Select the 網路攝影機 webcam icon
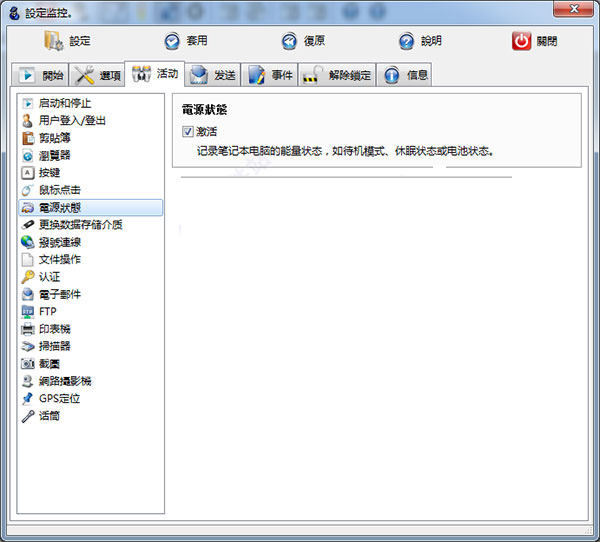Viewport: 600px width, 542px height. click(28, 381)
